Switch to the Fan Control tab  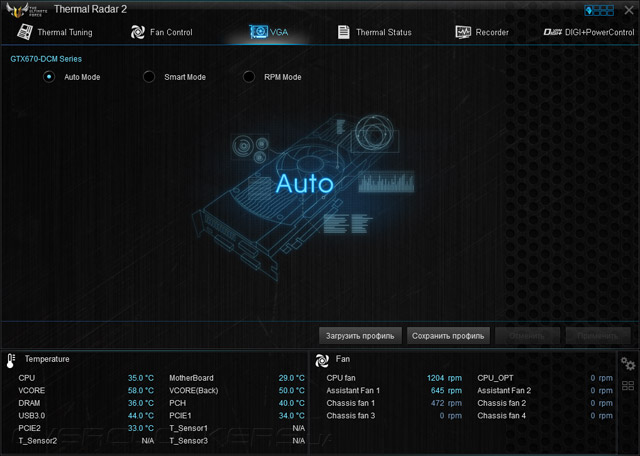[x=162, y=32]
